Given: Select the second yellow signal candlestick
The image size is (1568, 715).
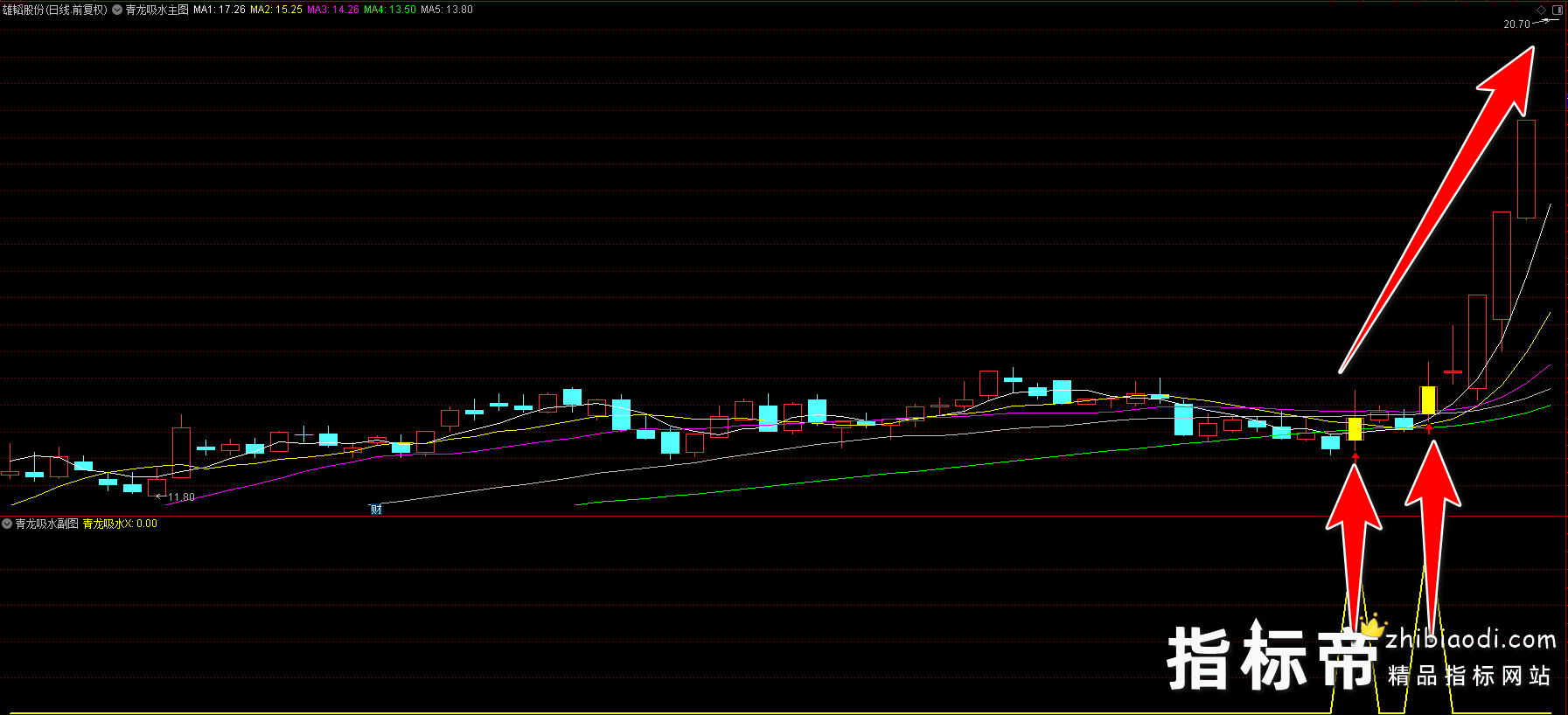Looking at the screenshot, I should click(x=1428, y=400).
